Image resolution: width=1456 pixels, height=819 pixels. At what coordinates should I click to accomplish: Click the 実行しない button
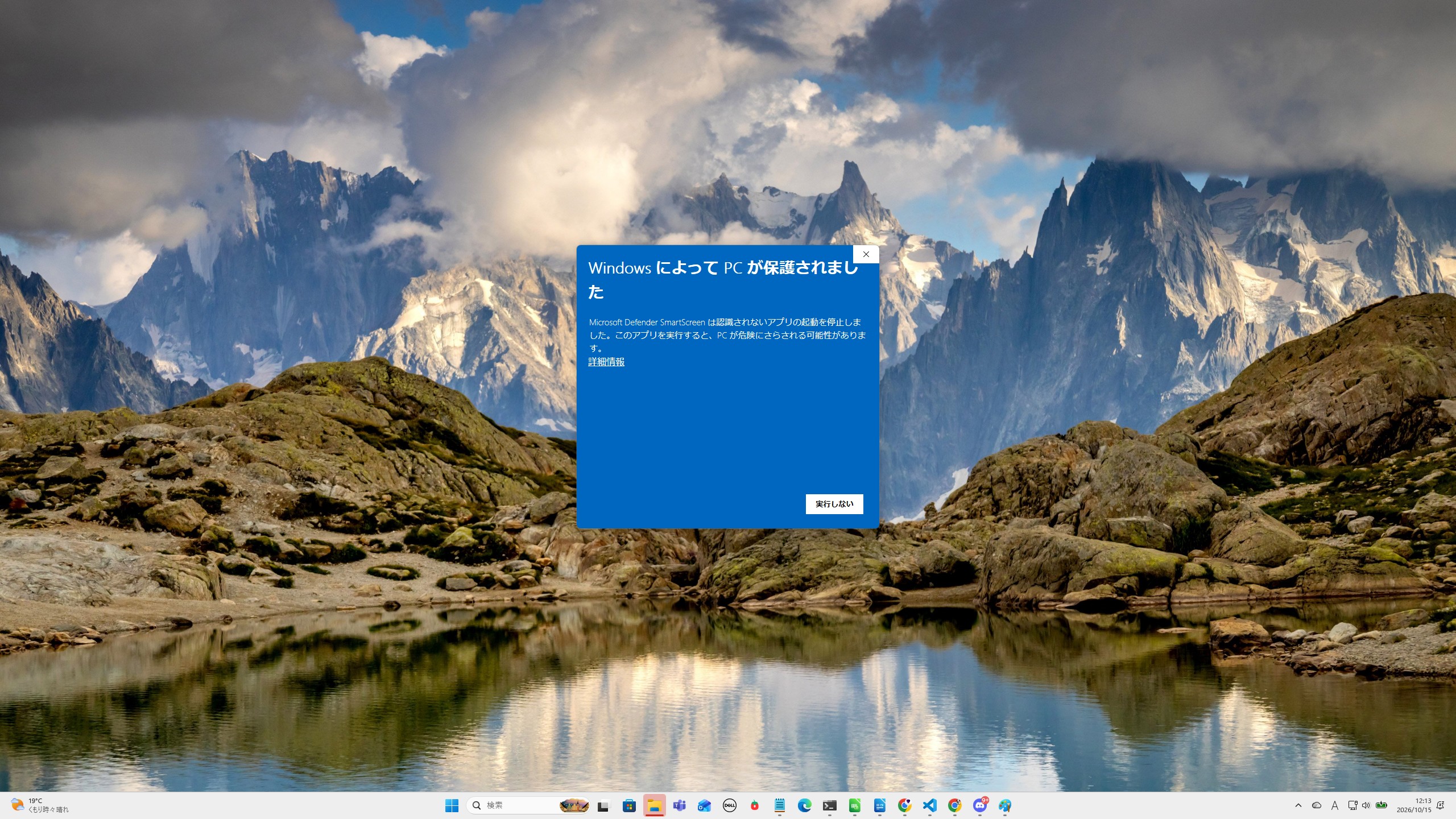click(834, 504)
